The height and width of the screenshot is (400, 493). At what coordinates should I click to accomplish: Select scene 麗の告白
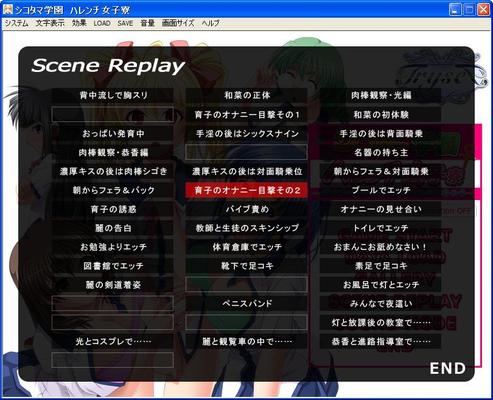113,228
